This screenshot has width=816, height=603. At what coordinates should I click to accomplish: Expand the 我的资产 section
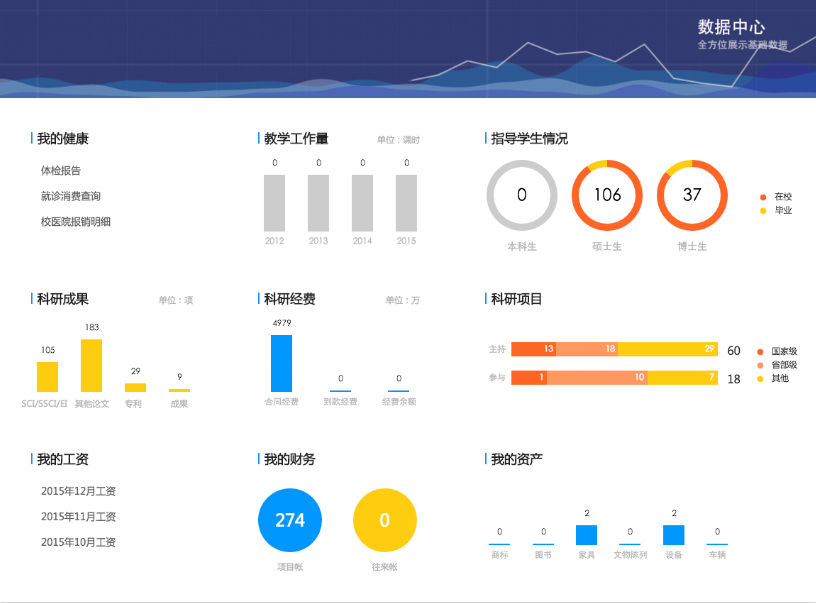point(485,458)
